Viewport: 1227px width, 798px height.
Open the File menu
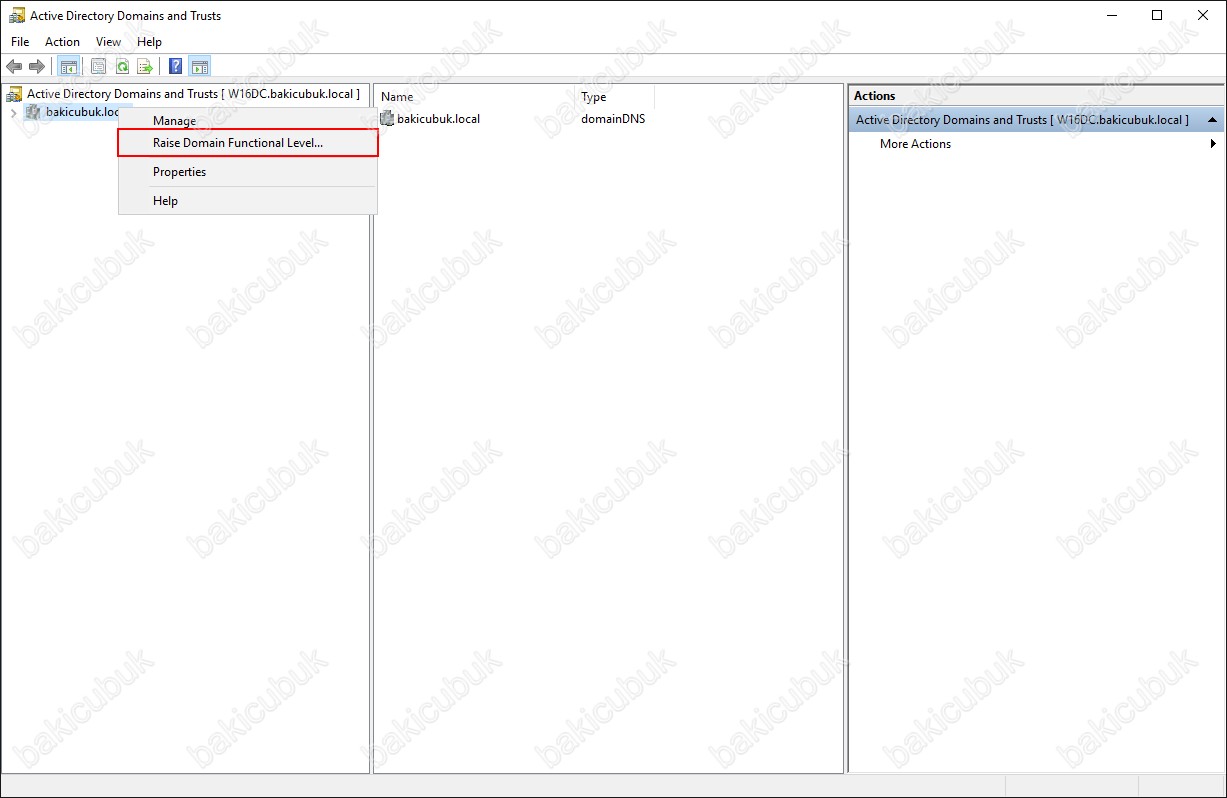tap(20, 42)
